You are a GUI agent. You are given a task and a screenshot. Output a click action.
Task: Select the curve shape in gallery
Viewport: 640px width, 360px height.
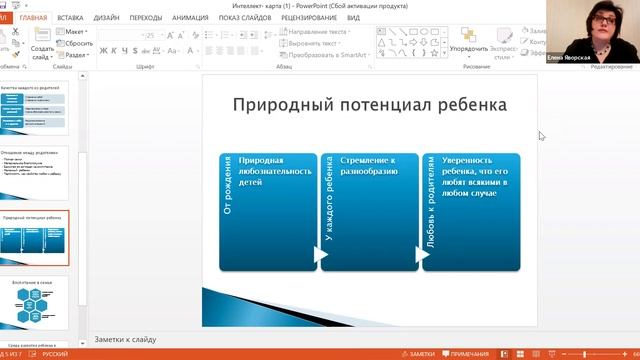[x=402, y=53]
